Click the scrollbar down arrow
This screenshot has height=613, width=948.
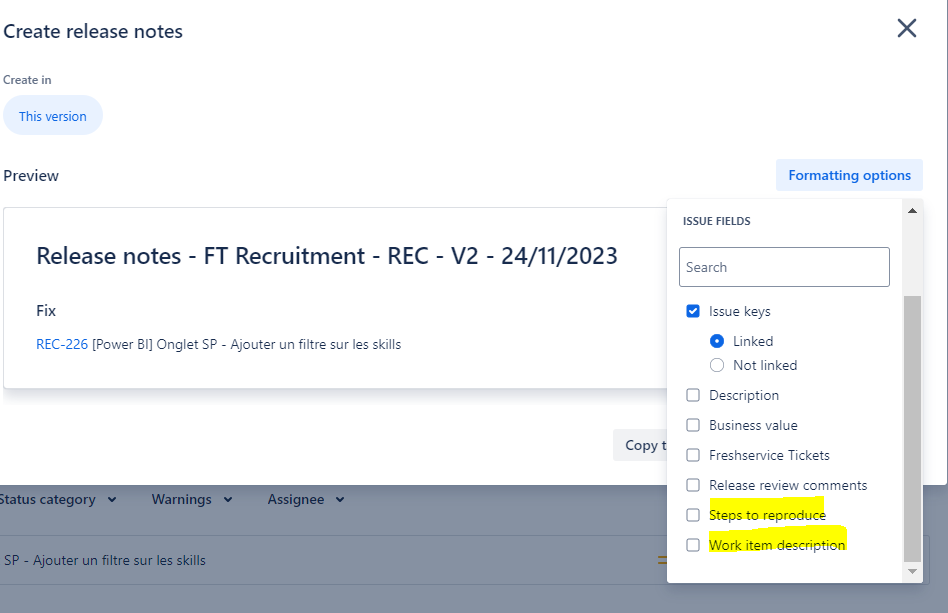tap(911, 571)
